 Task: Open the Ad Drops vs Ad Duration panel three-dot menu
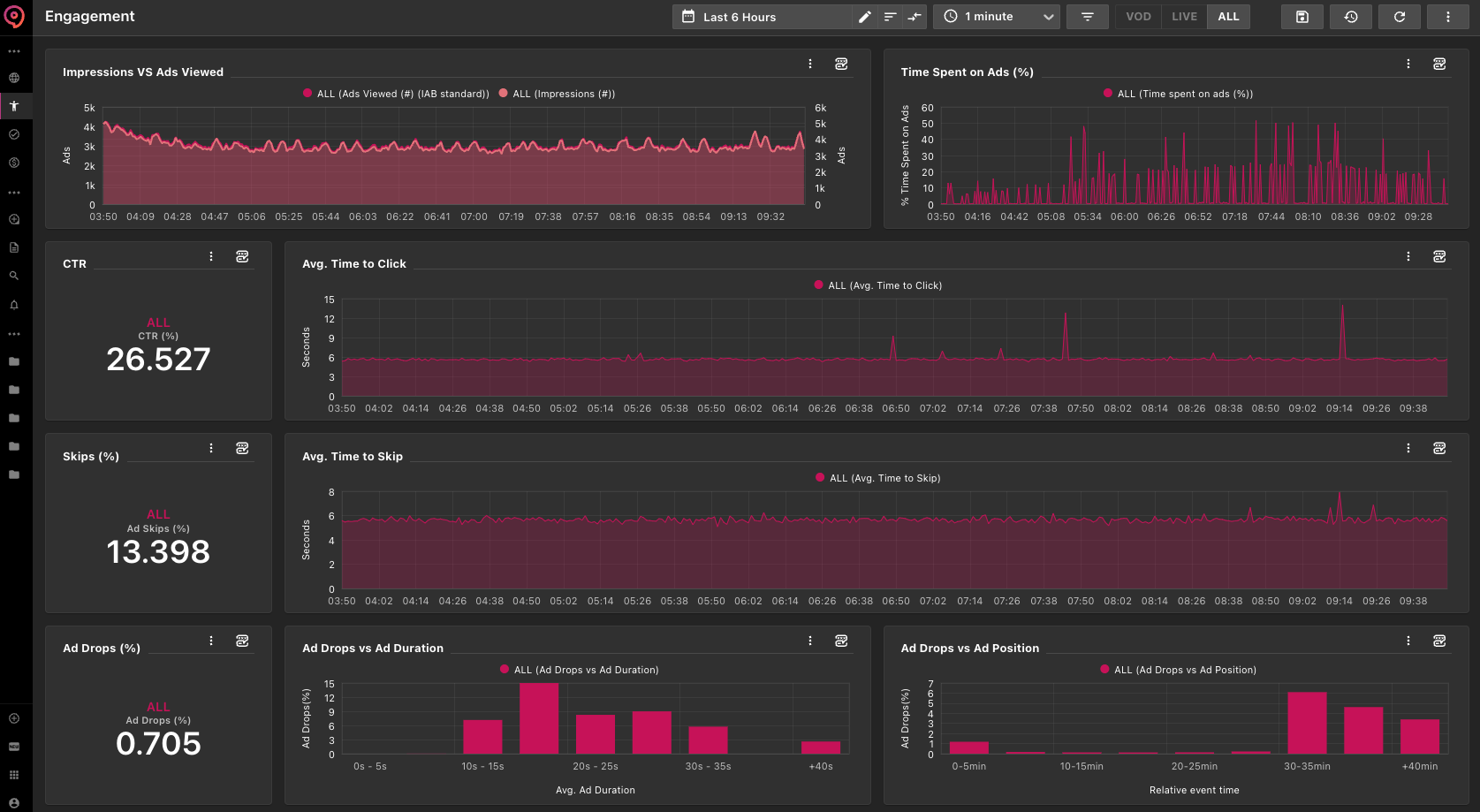(810, 641)
